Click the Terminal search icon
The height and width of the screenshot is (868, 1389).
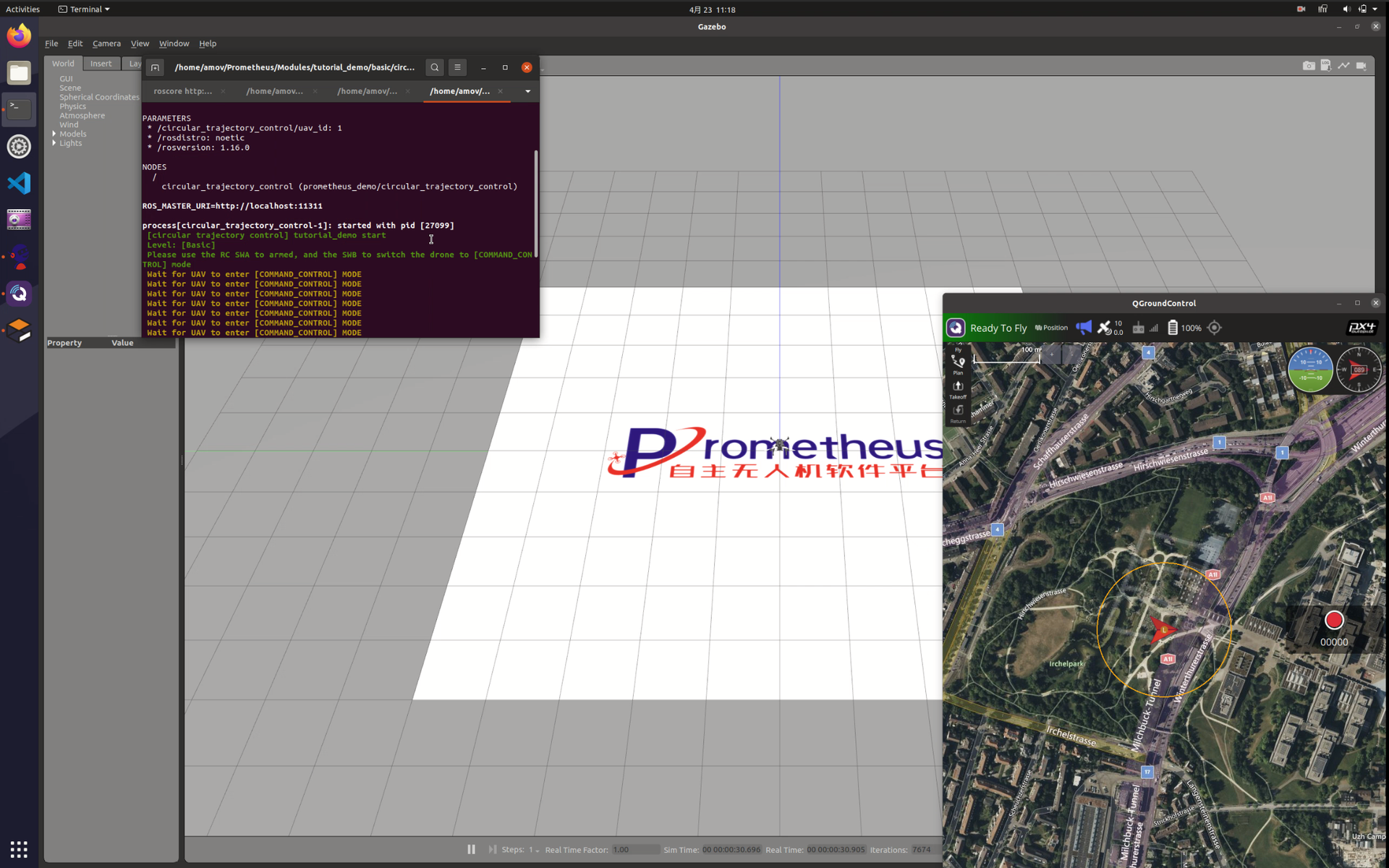pos(435,67)
